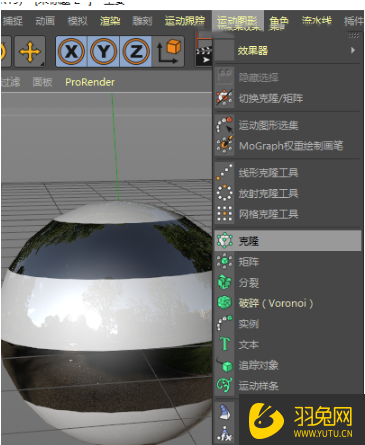Click the 运动图形选集 icon
This screenshot has height=445, width=365.
[225, 125]
